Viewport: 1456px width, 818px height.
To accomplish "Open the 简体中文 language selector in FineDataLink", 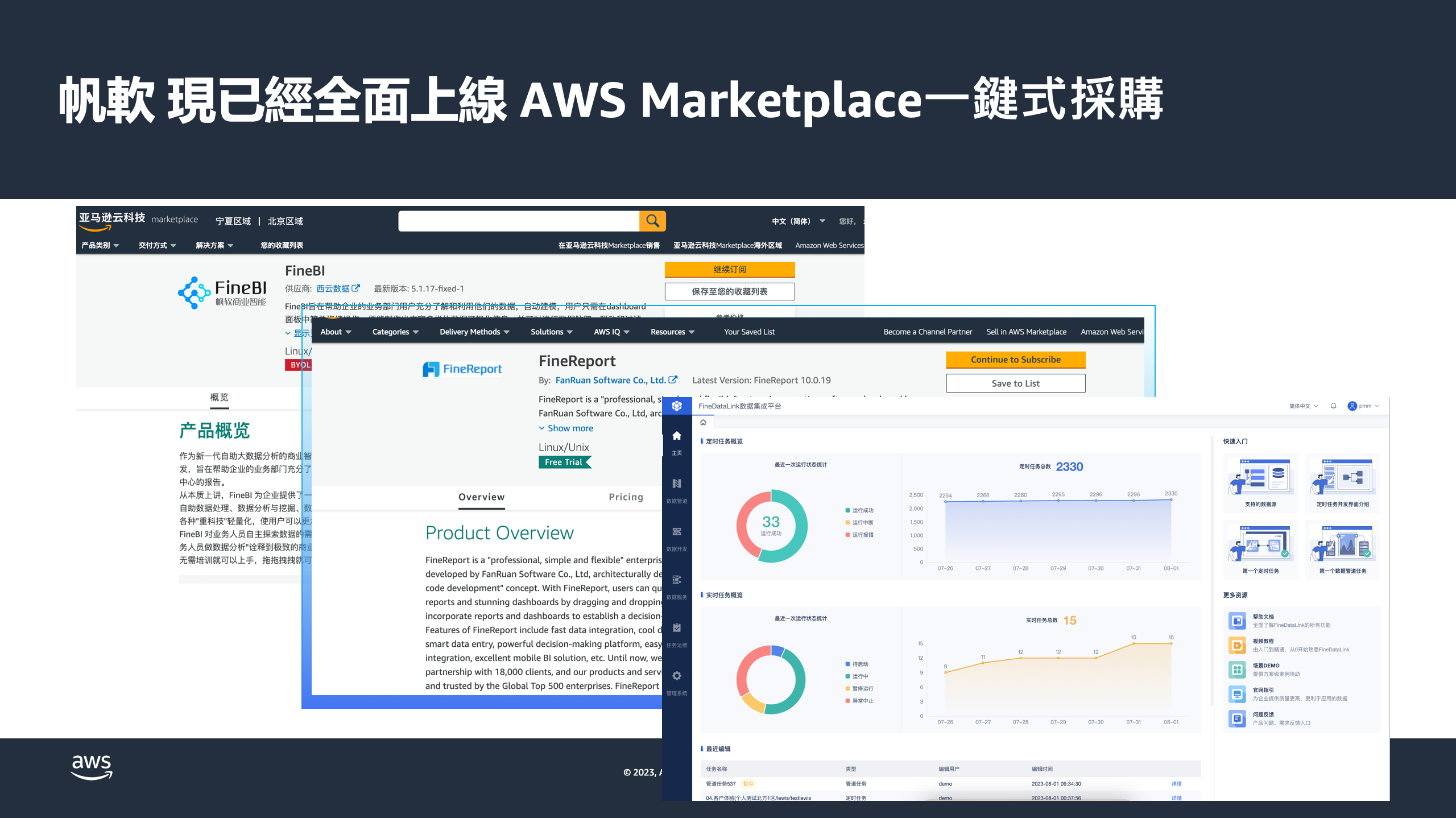I will tap(1304, 406).
